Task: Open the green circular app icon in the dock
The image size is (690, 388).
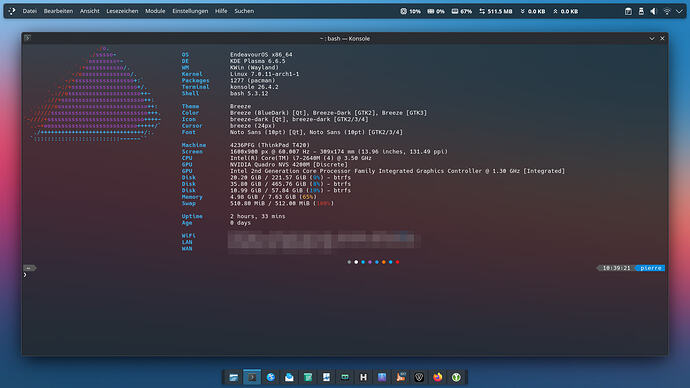Action: (456, 377)
